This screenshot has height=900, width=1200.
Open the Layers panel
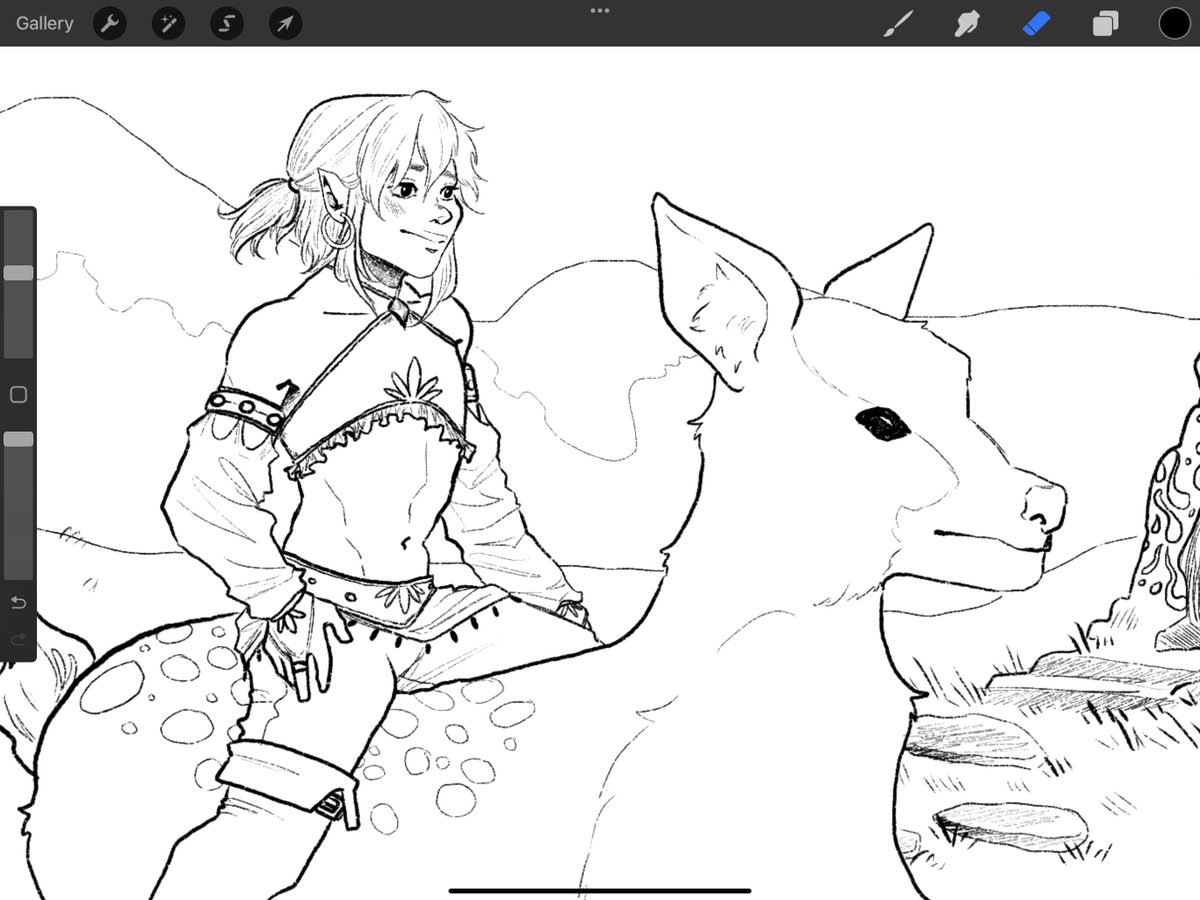(x=1105, y=23)
